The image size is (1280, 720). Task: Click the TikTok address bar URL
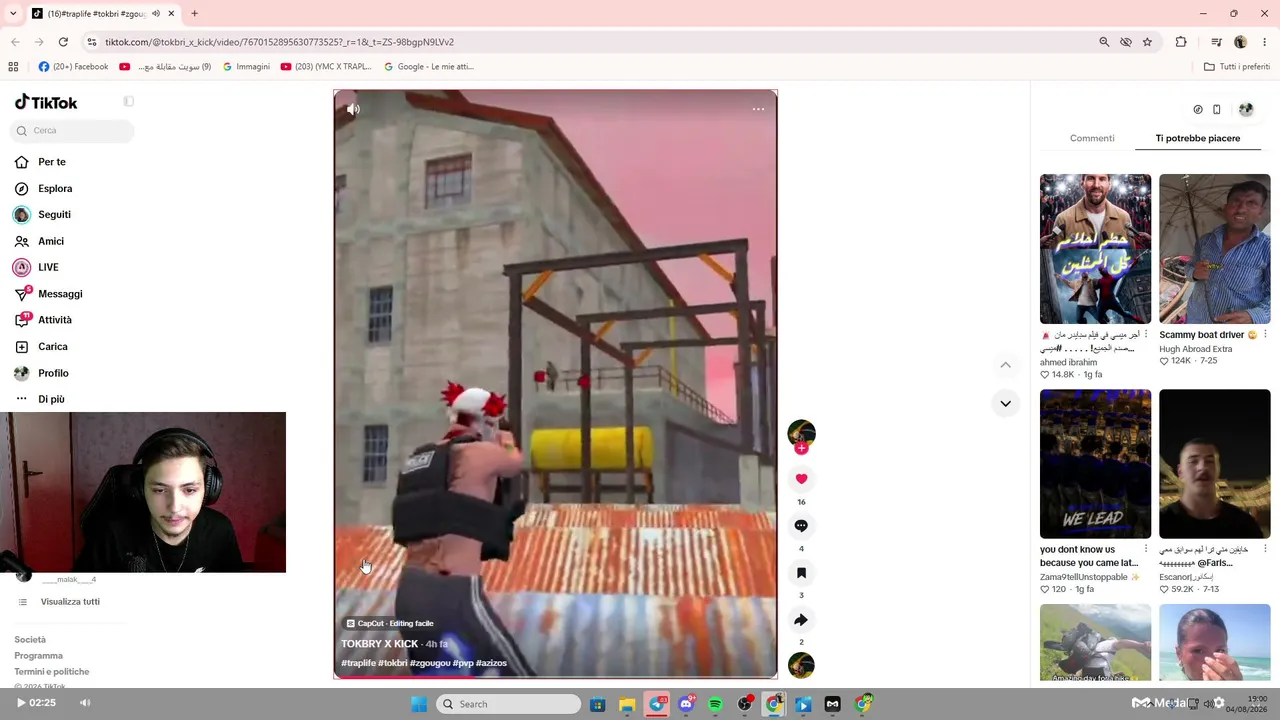coord(280,42)
